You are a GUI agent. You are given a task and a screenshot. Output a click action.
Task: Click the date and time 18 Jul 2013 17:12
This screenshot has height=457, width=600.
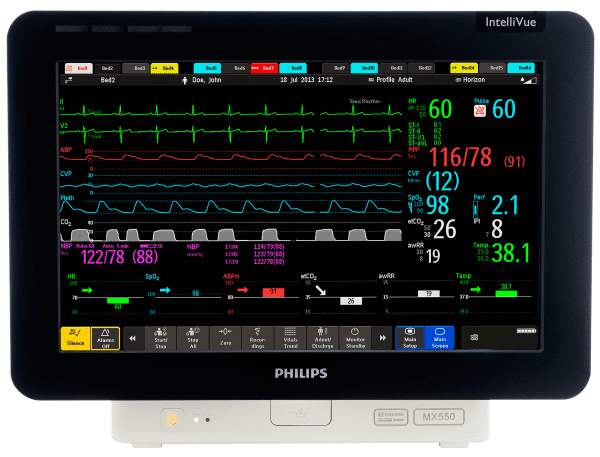[307, 80]
